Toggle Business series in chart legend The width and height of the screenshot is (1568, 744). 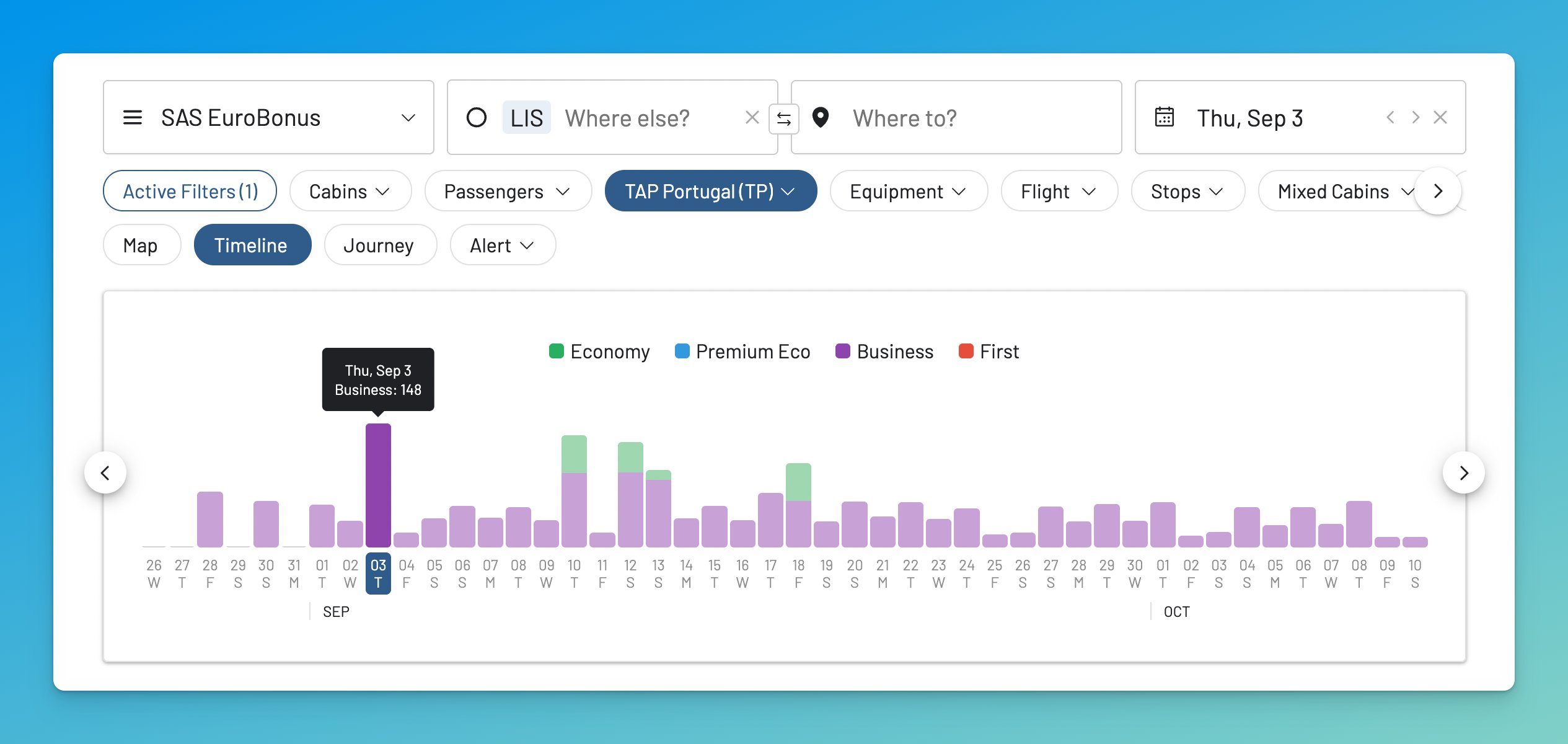tap(884, 352)
